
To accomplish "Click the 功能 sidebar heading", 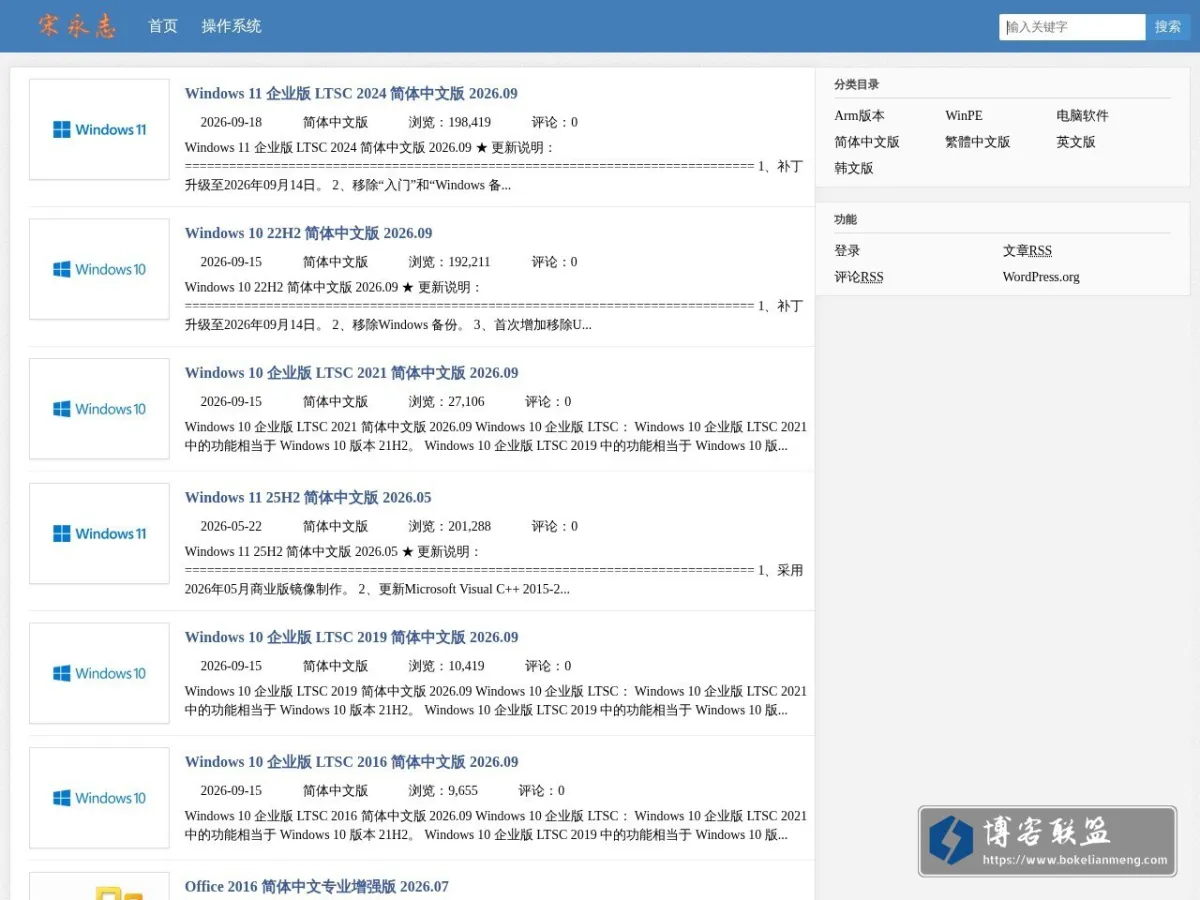I will pos(846,220).
